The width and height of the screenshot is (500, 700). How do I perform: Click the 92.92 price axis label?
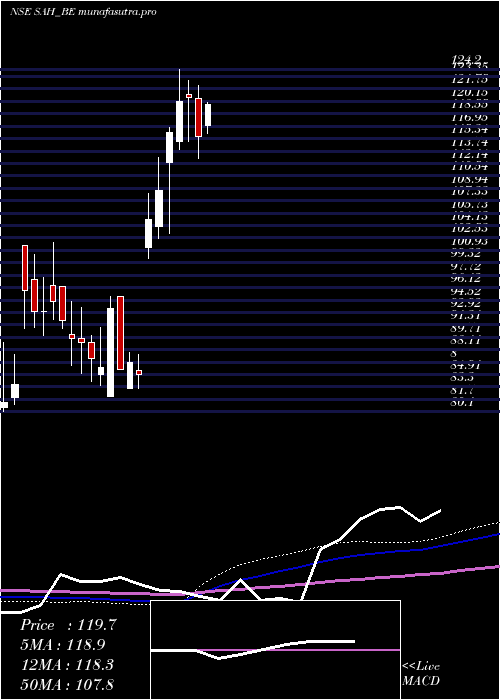(x=467, y=304)
